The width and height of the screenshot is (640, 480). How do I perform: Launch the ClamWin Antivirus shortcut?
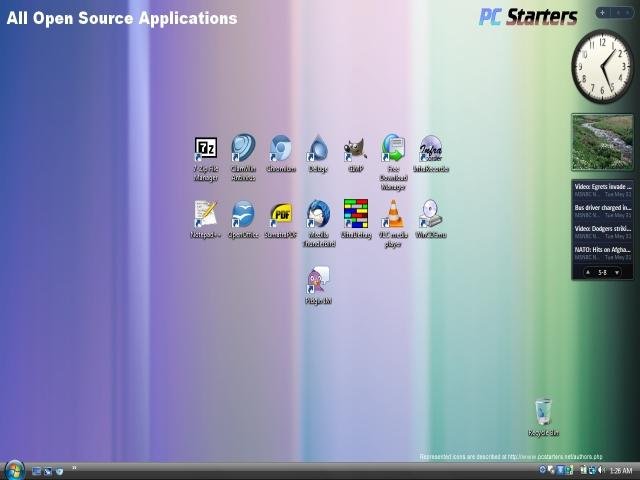pos(243,158)
